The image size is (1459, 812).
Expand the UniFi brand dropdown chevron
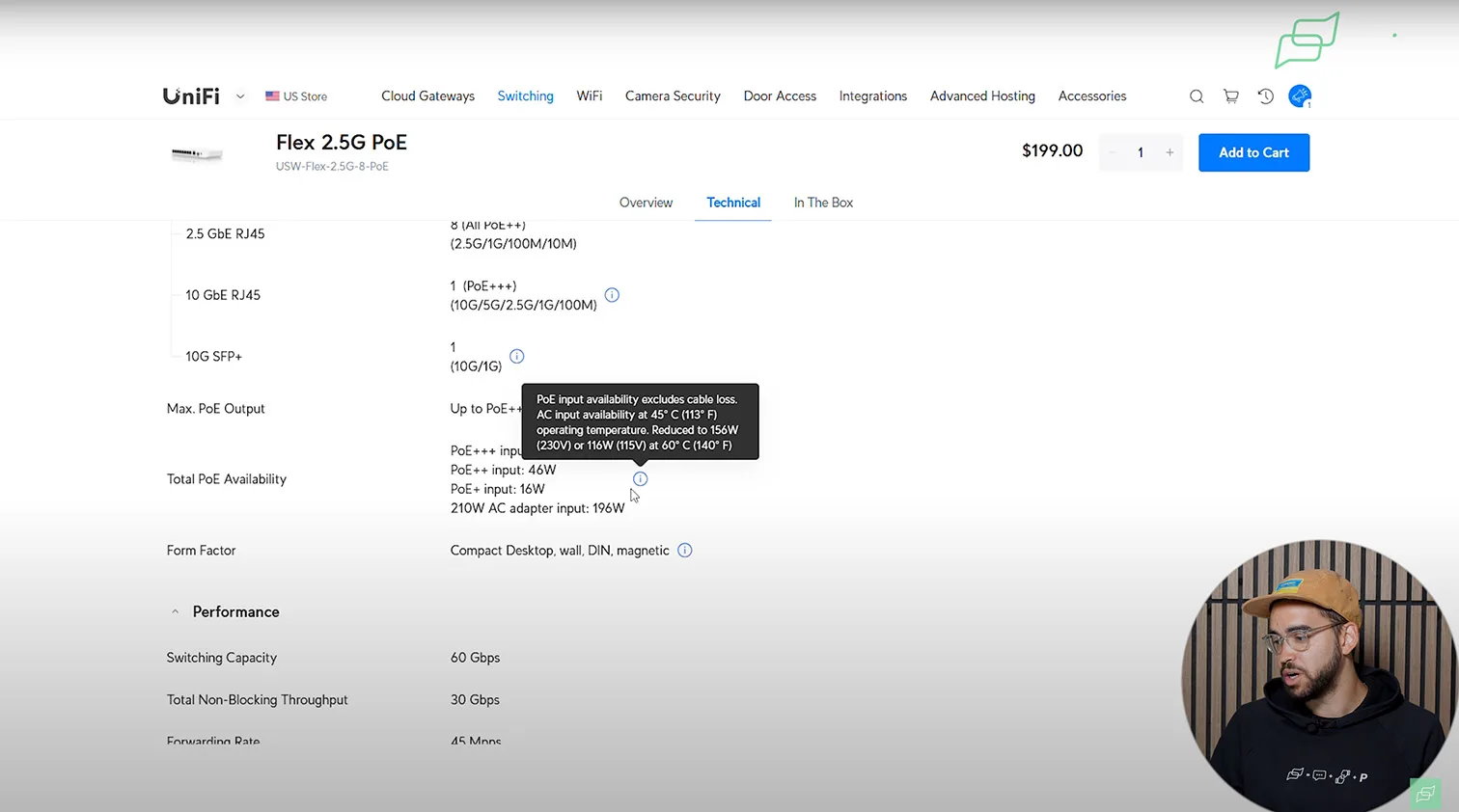point(240,96)
